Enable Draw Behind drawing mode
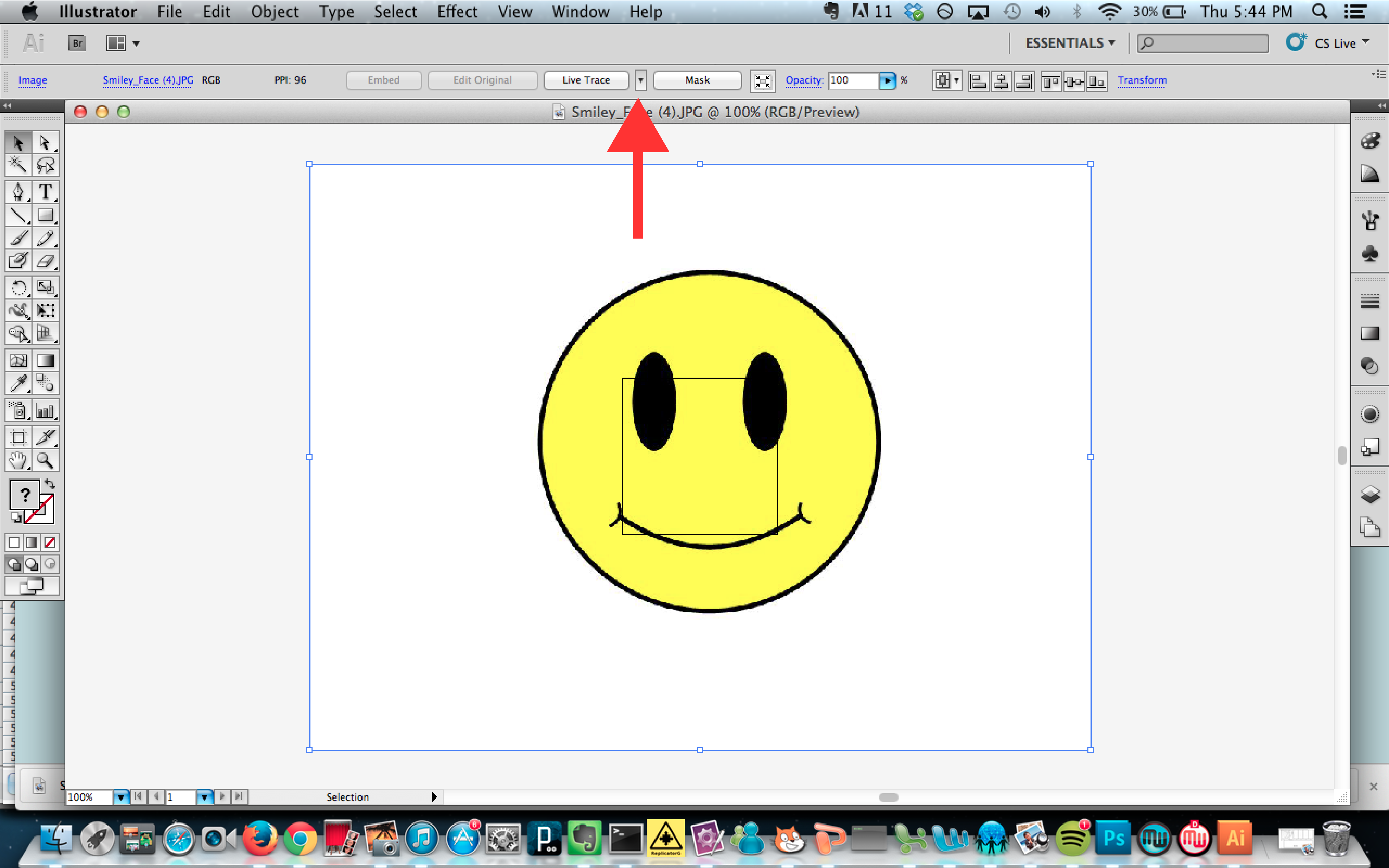 tap(31, 564)
